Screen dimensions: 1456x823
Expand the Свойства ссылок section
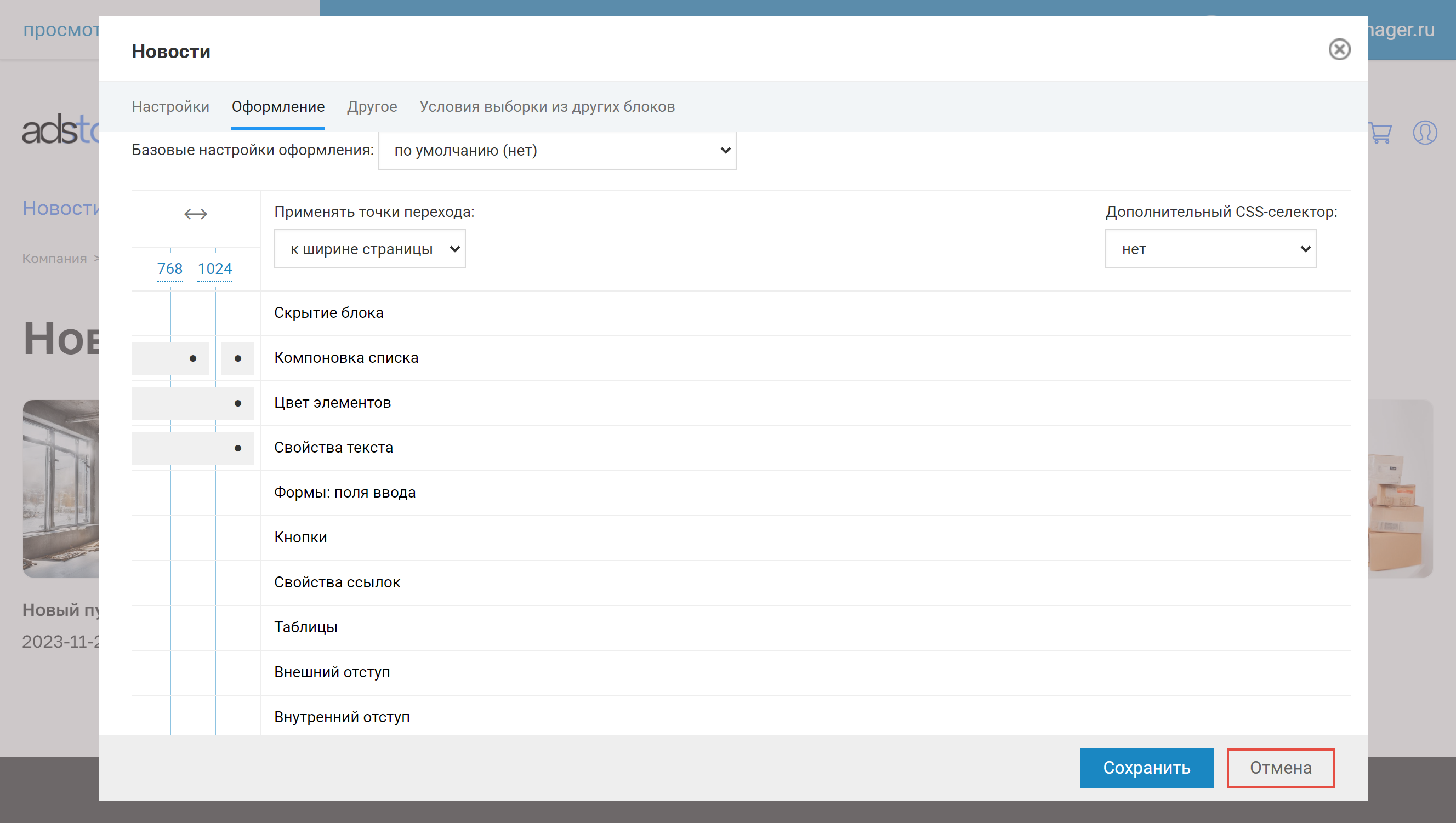point(805,583)
